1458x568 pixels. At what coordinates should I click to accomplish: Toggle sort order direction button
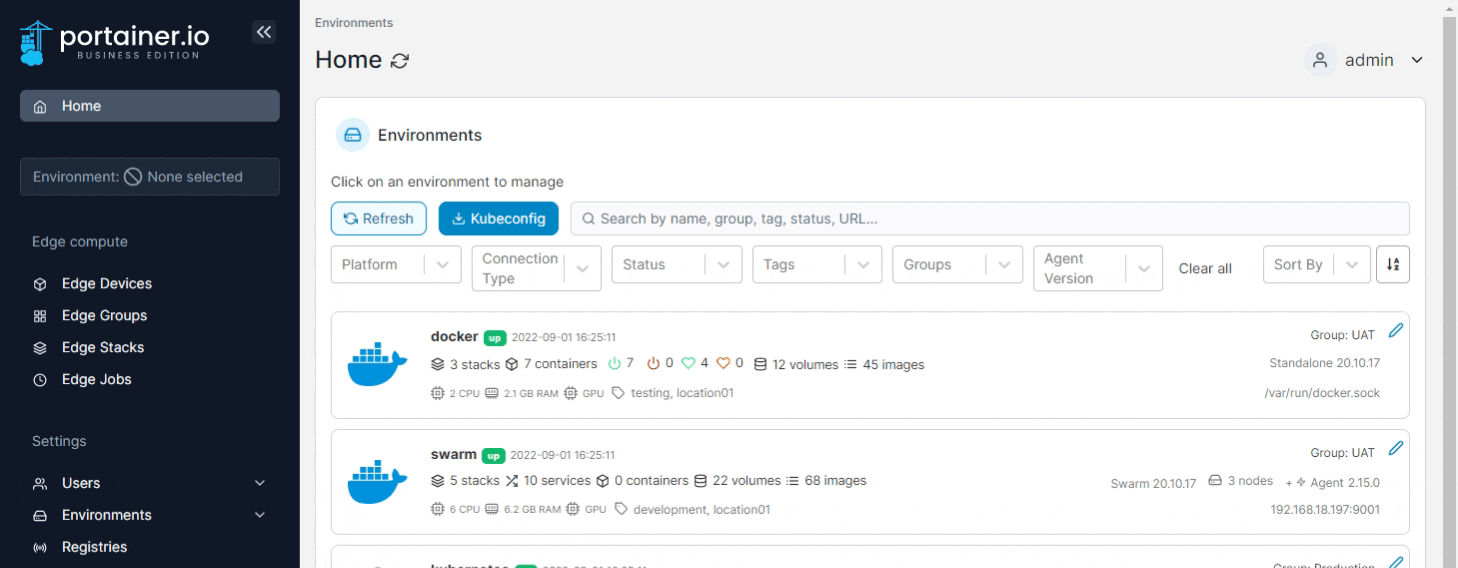pos(1393,265)
